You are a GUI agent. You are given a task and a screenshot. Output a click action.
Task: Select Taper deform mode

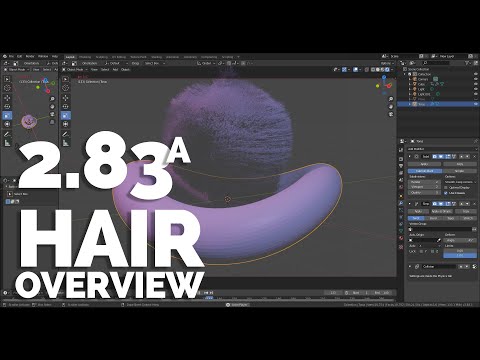pos(451,218)
